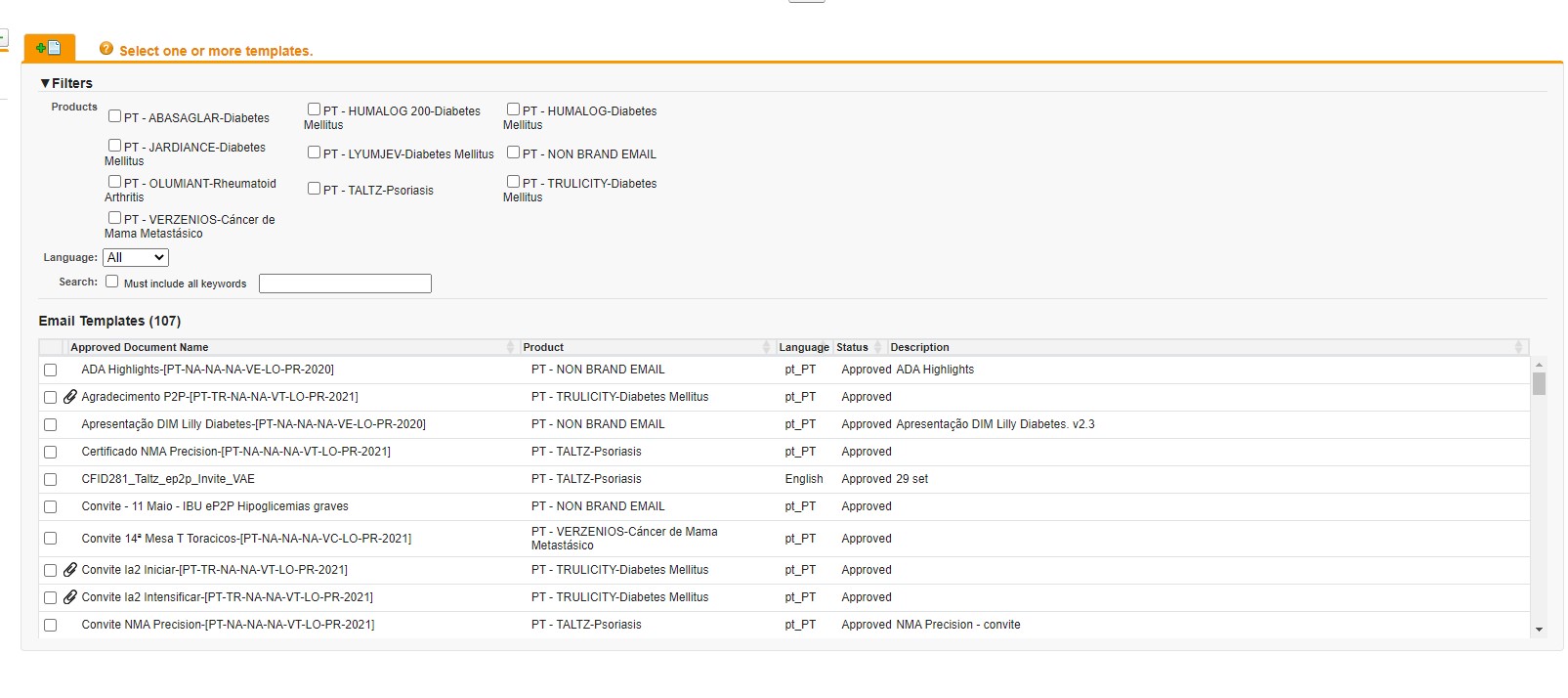The height and width of the screenshot is (698, 1568).
Task: Collapse the Filters section
Action: click(x=45, y=83)
